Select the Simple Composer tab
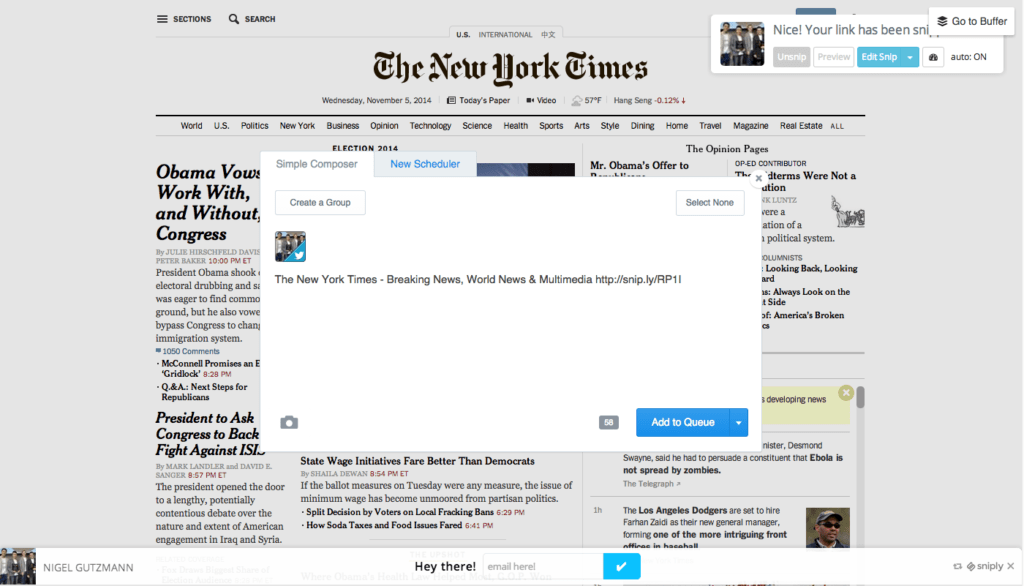 pos(316,164)
